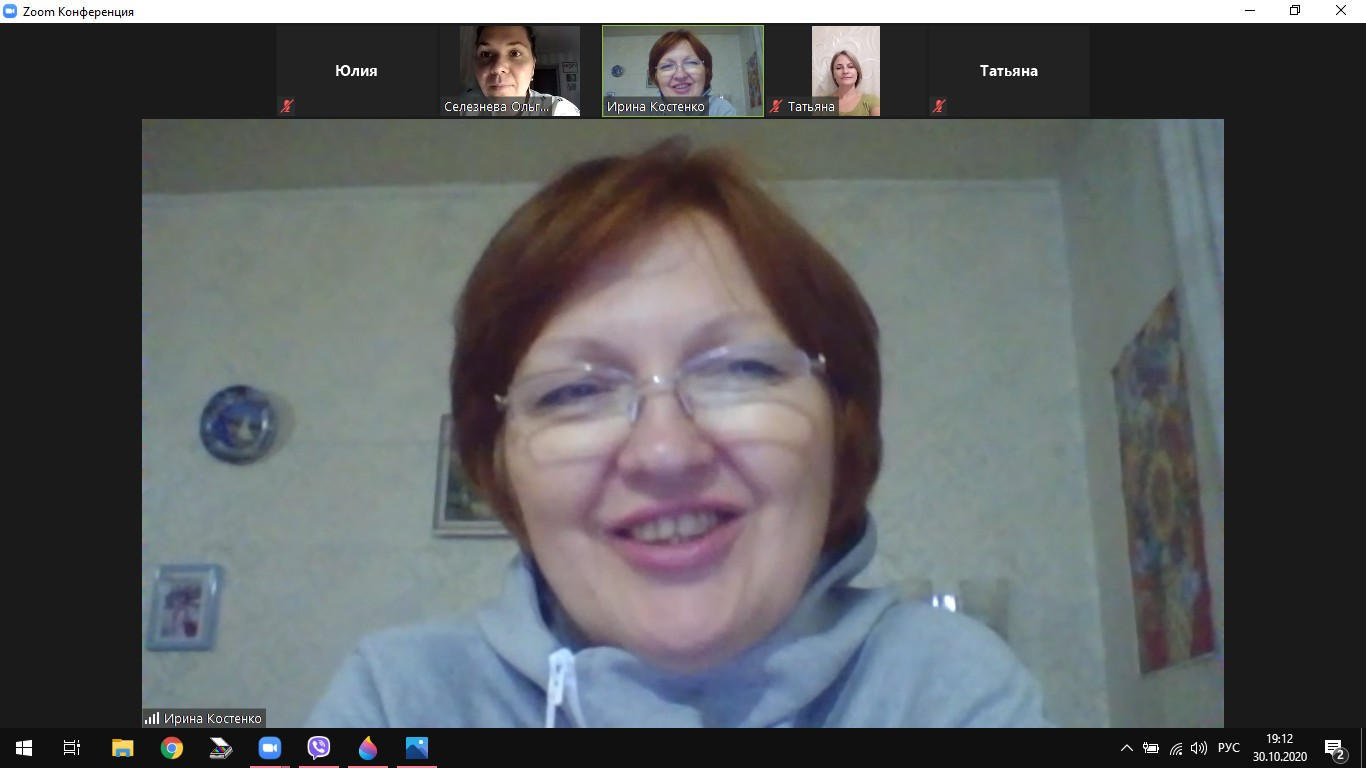The width and height of the screenshot is (1366, 768).
Task: Click the muted microphone icon on Юлия's tile
Action: tap(287, 106)
